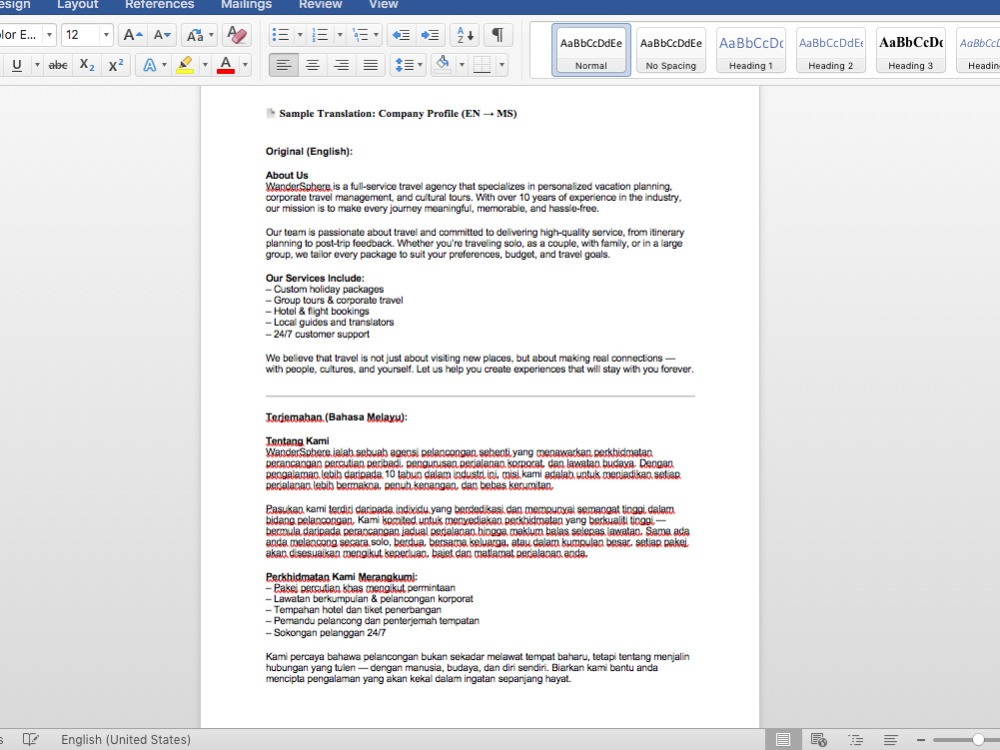Toggle show paragraph marks

tap(497, 35)
